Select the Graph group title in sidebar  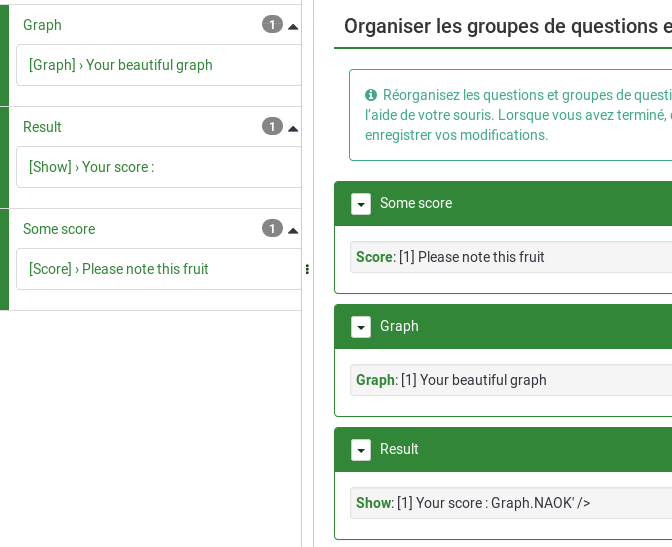pyautogui.click(x=43, y=25)
